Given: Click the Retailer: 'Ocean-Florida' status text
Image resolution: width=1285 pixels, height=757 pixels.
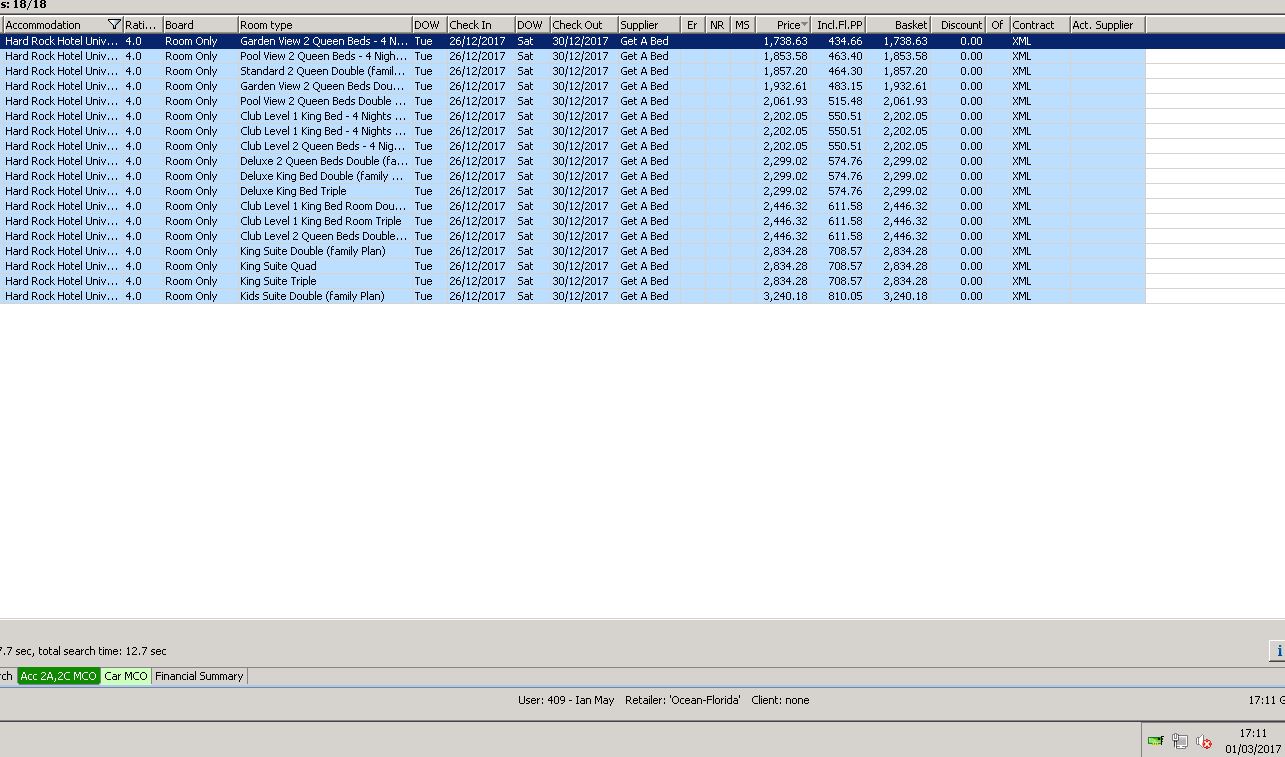Looking at the screenshot, I should click(683, 700).
